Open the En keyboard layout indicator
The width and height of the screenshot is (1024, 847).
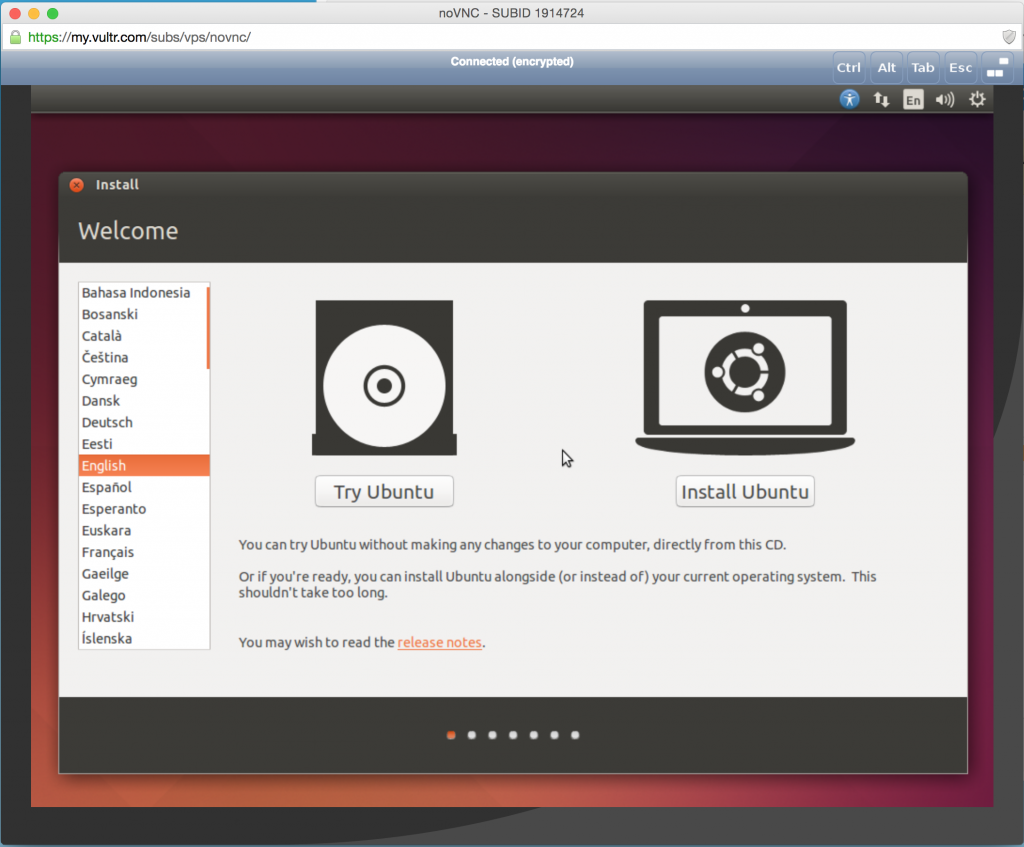[913, 99]
